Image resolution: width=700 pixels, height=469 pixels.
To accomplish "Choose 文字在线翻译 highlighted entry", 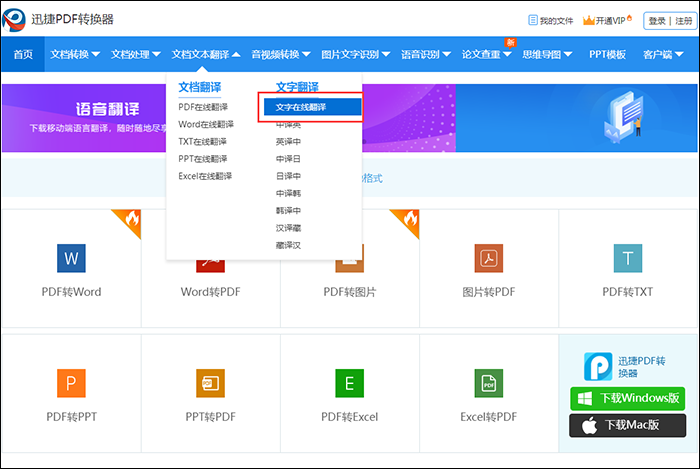I will [x=312, y=107].
